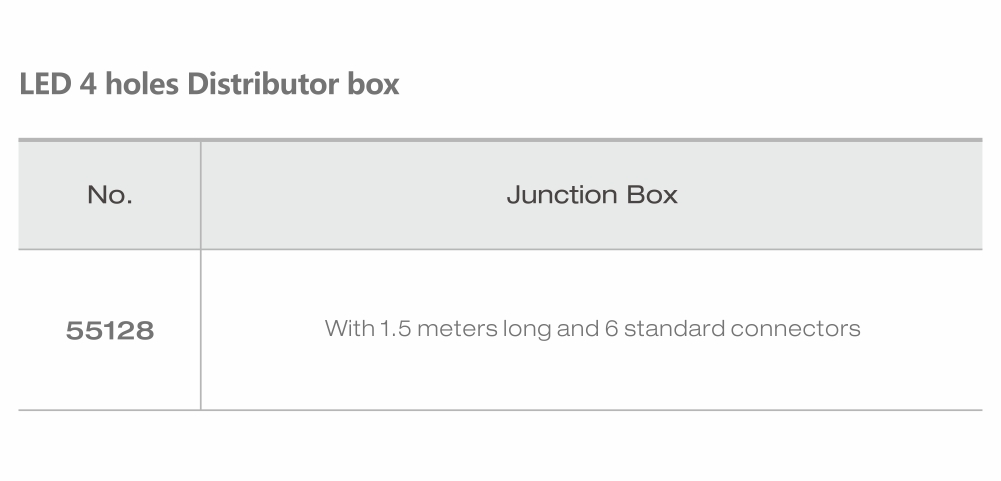Click the word and in the description
The image size is (1001, 481).
click(x=578, y=328)
